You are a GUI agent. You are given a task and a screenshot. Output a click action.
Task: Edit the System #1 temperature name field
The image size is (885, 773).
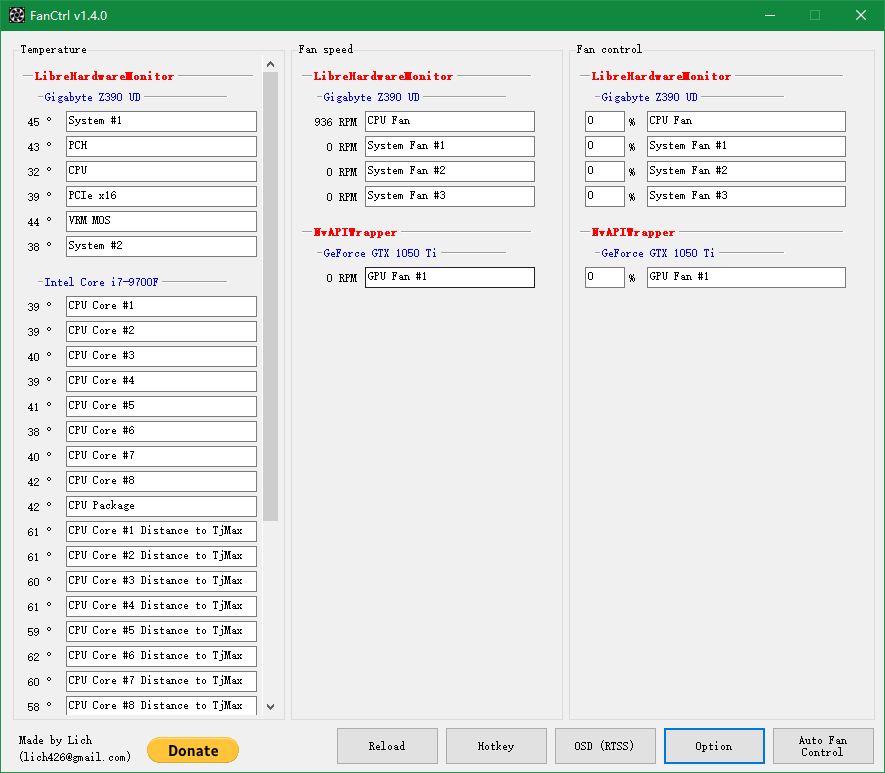click(161, 121)
